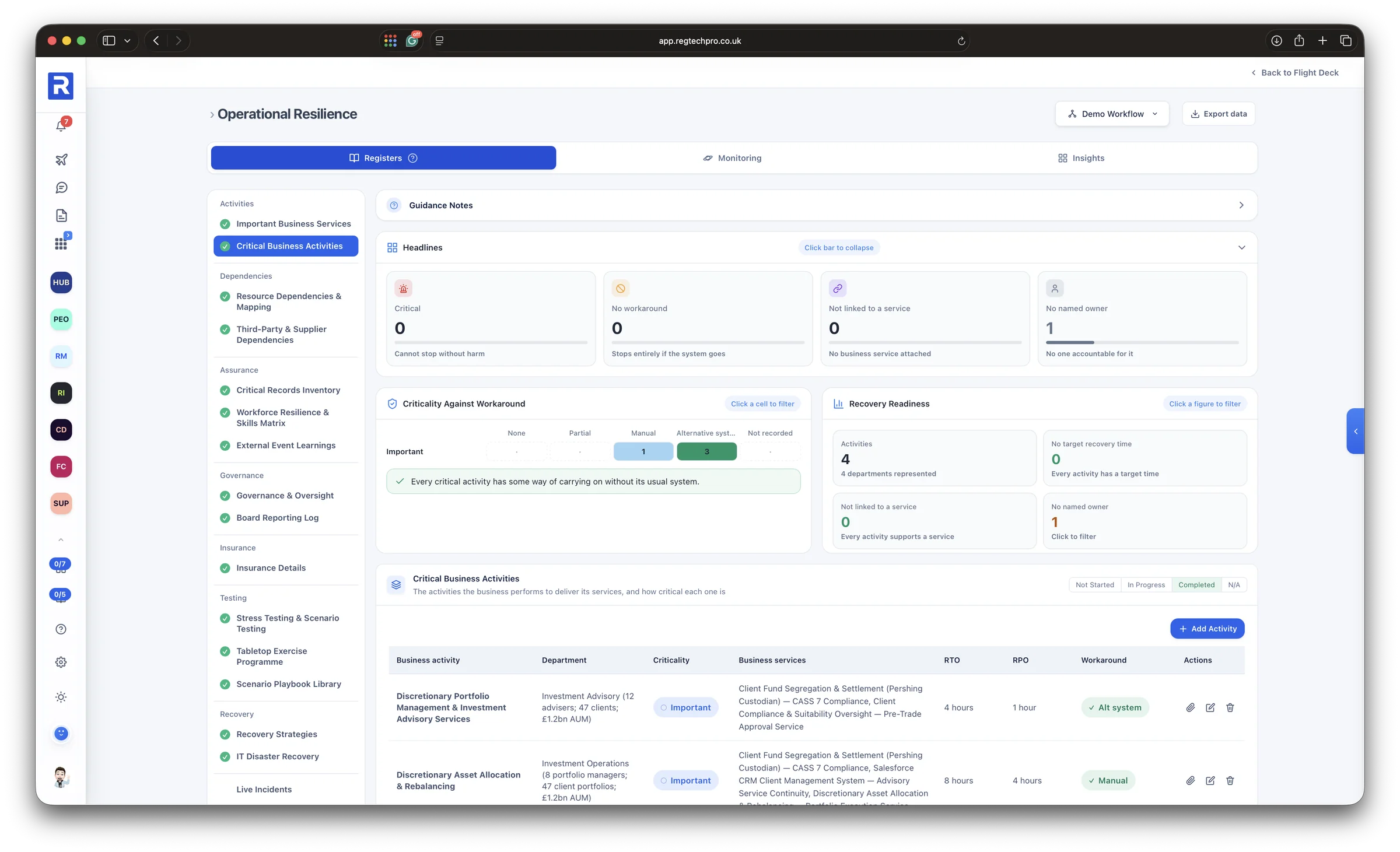Click the attachment paperclip for Discretionary Portfolio Management row
This screenshot has height=852, width=1400.
[x=1191, y=707]
